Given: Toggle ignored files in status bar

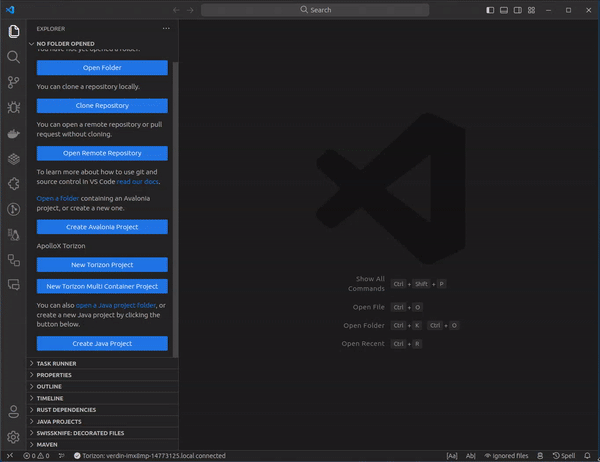Looking at the screenshot, I should pyautogui.click(x=506, y=455).
